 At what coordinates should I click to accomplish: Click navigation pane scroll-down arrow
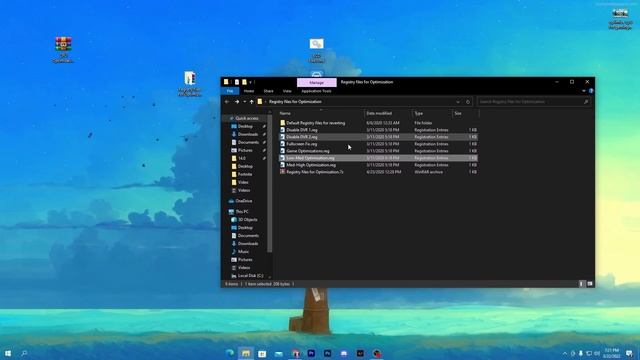pyautogui.click(x=269, y=277)
